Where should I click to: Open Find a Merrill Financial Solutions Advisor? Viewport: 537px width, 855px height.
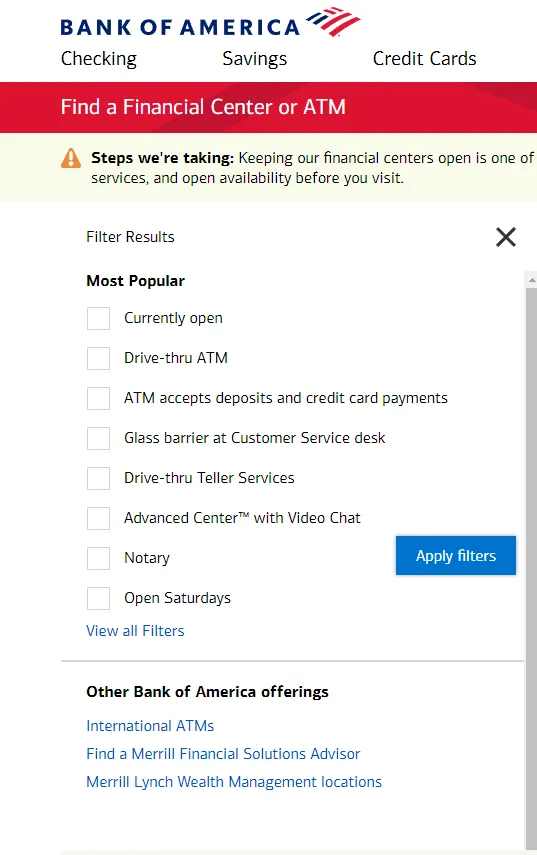pos(223,754)
